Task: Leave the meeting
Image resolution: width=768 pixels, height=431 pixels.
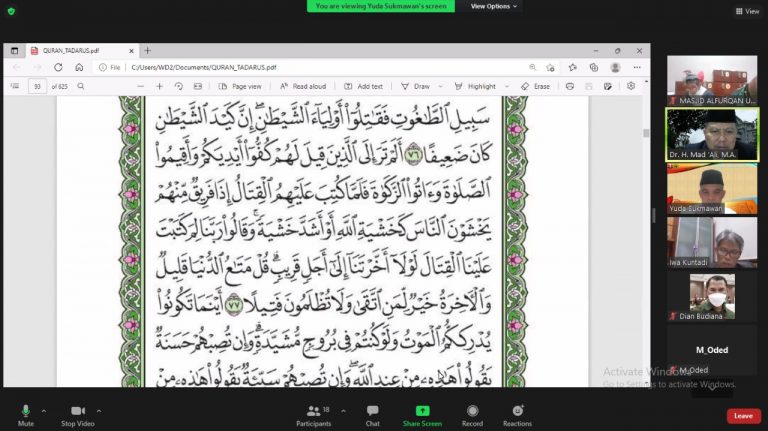Action: (744, 416)
